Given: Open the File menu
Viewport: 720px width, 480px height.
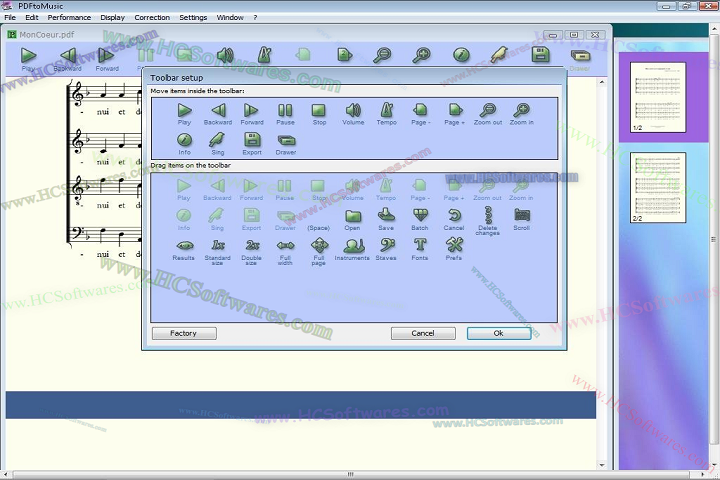Looking at the screenshot, I should click(10, 17).
